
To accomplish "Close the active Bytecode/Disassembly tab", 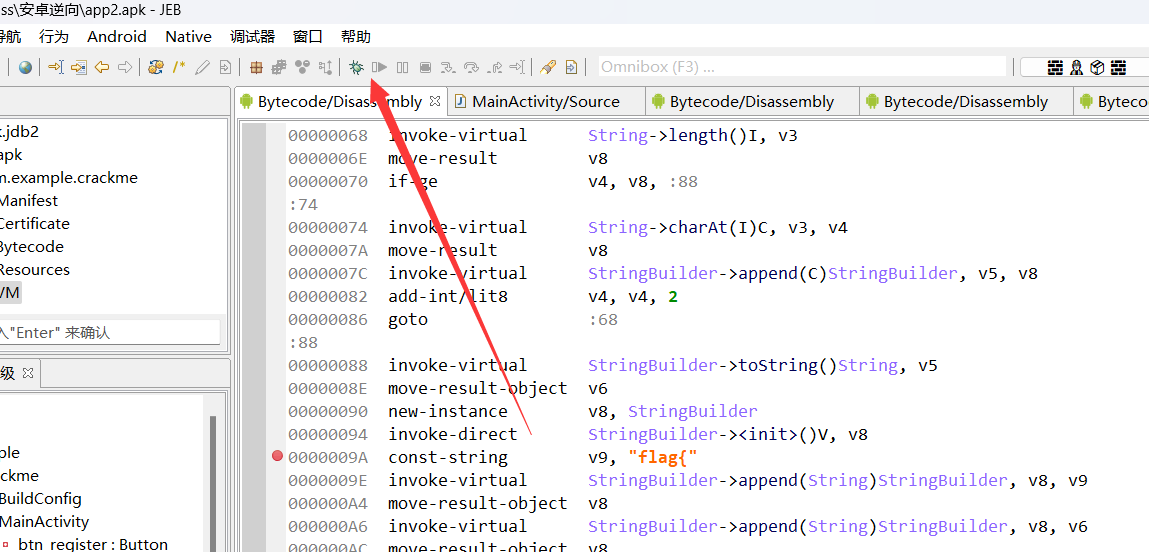I will 435,101.
